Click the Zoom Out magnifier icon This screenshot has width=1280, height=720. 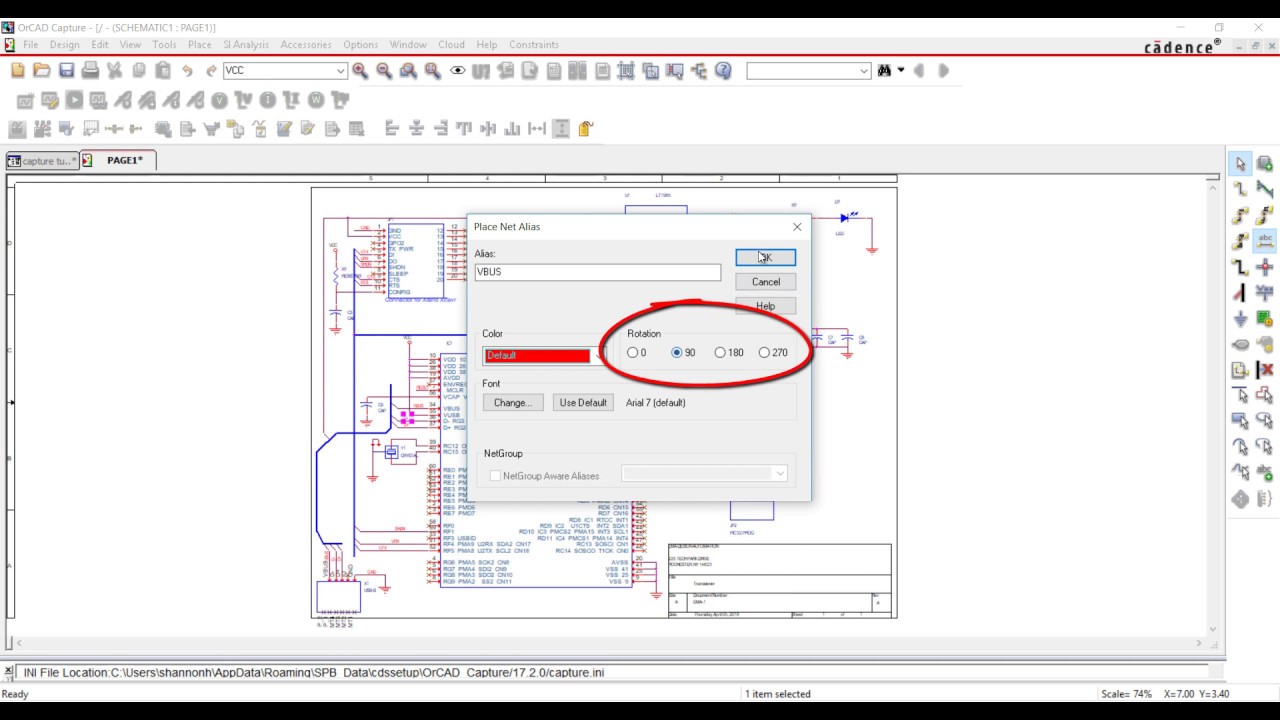(384, 70)
